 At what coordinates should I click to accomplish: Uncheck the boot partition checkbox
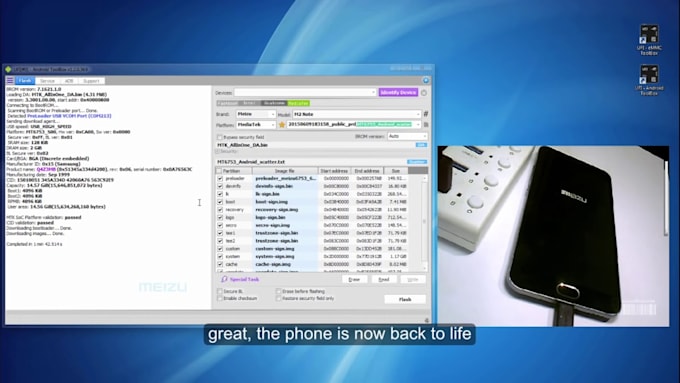(220, 202)
